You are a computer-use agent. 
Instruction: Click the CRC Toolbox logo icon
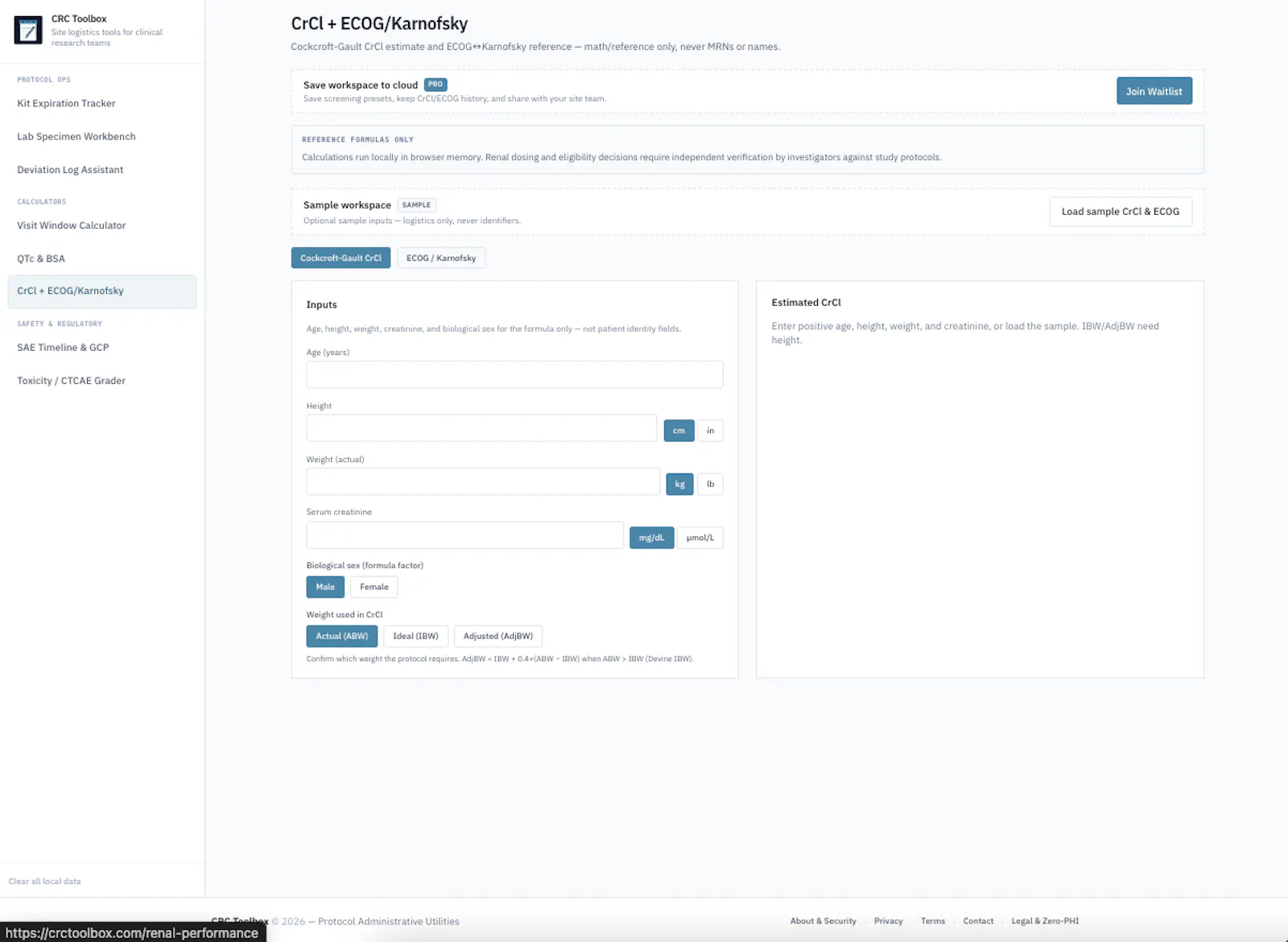pyautogui.click(x=28, y=31)
